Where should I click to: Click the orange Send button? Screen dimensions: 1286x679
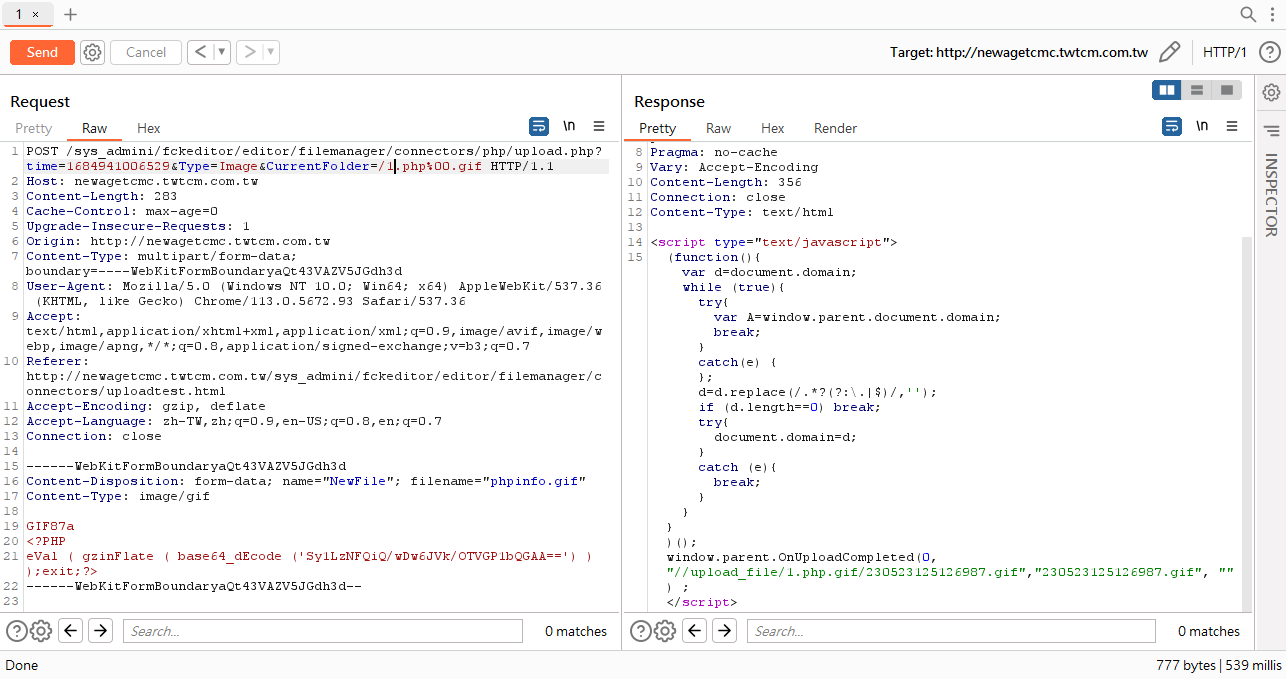pos(42,52)
